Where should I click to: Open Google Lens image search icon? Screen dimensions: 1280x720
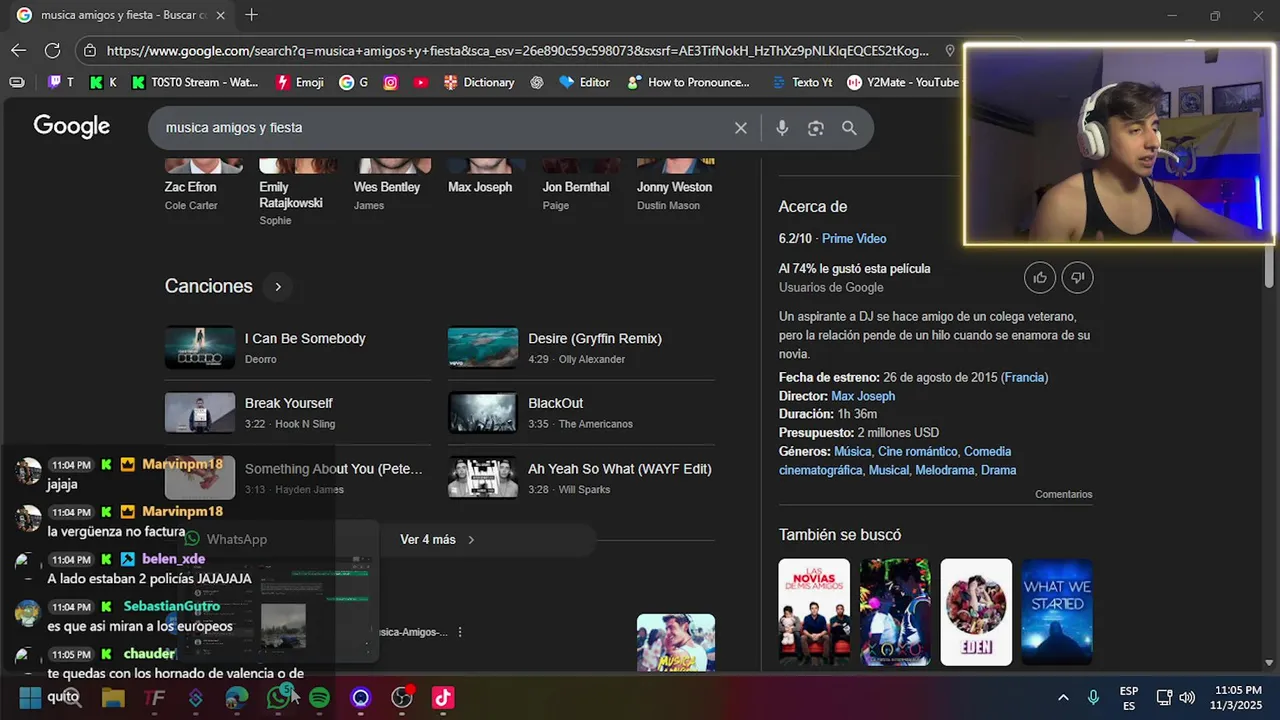coord(816,128)
